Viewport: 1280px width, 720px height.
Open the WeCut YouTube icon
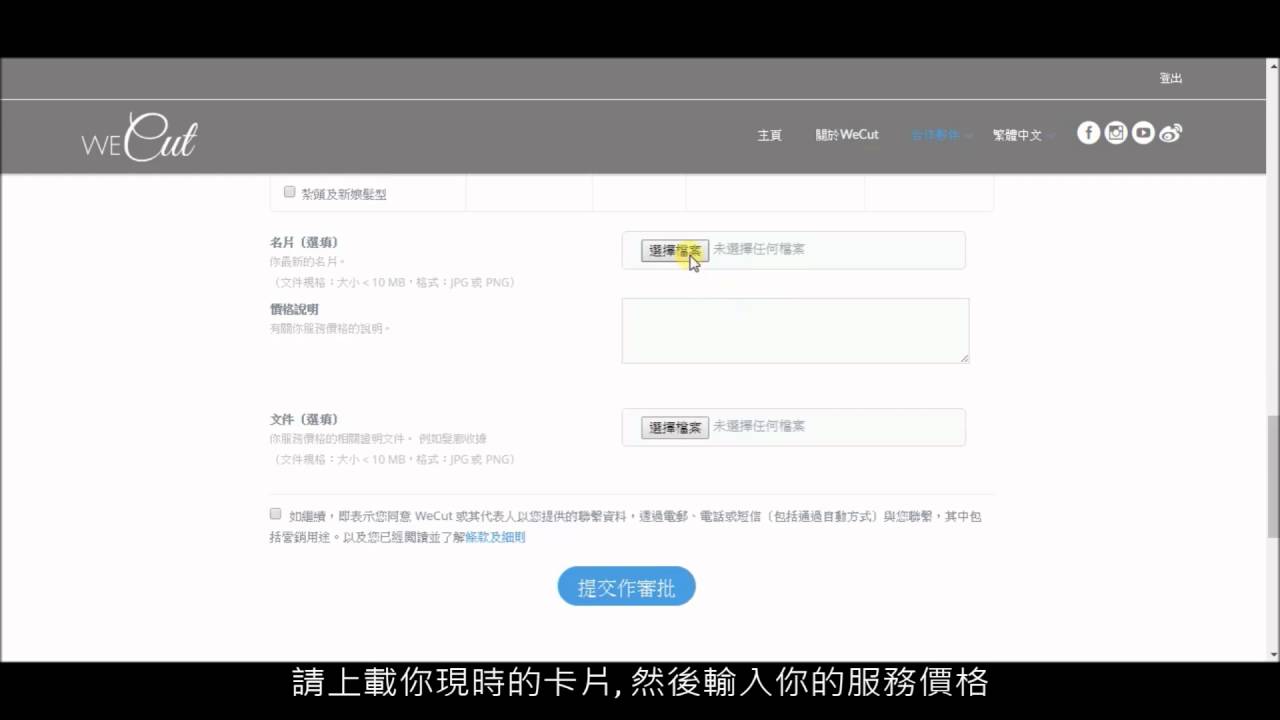1143,132
